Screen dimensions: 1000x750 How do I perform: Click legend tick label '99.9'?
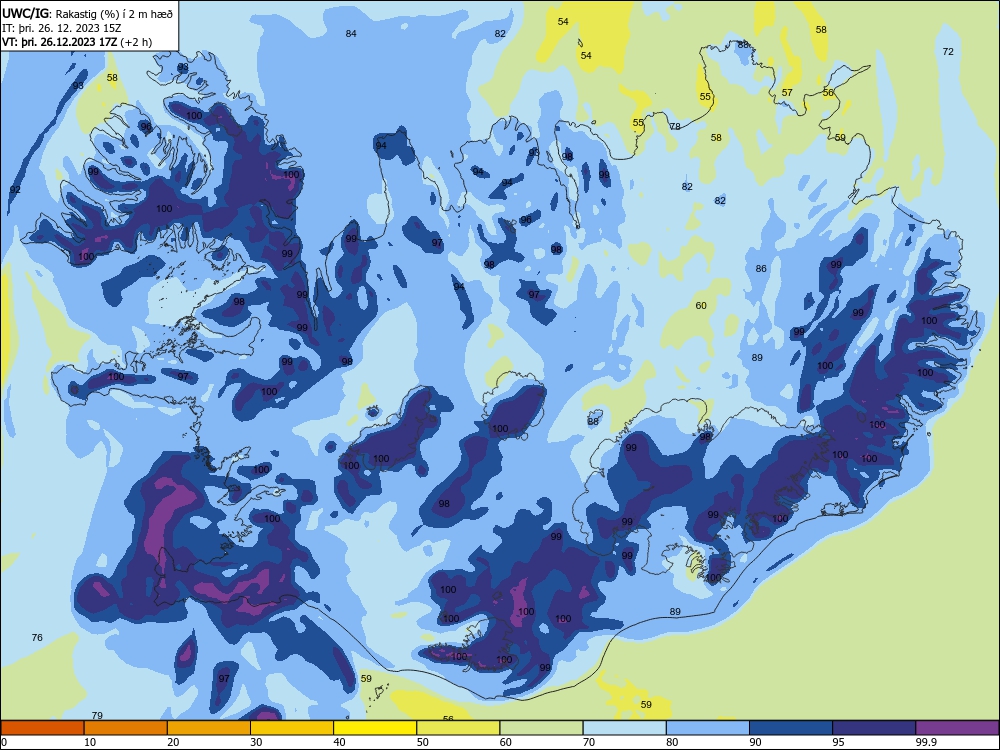(926, 742)
